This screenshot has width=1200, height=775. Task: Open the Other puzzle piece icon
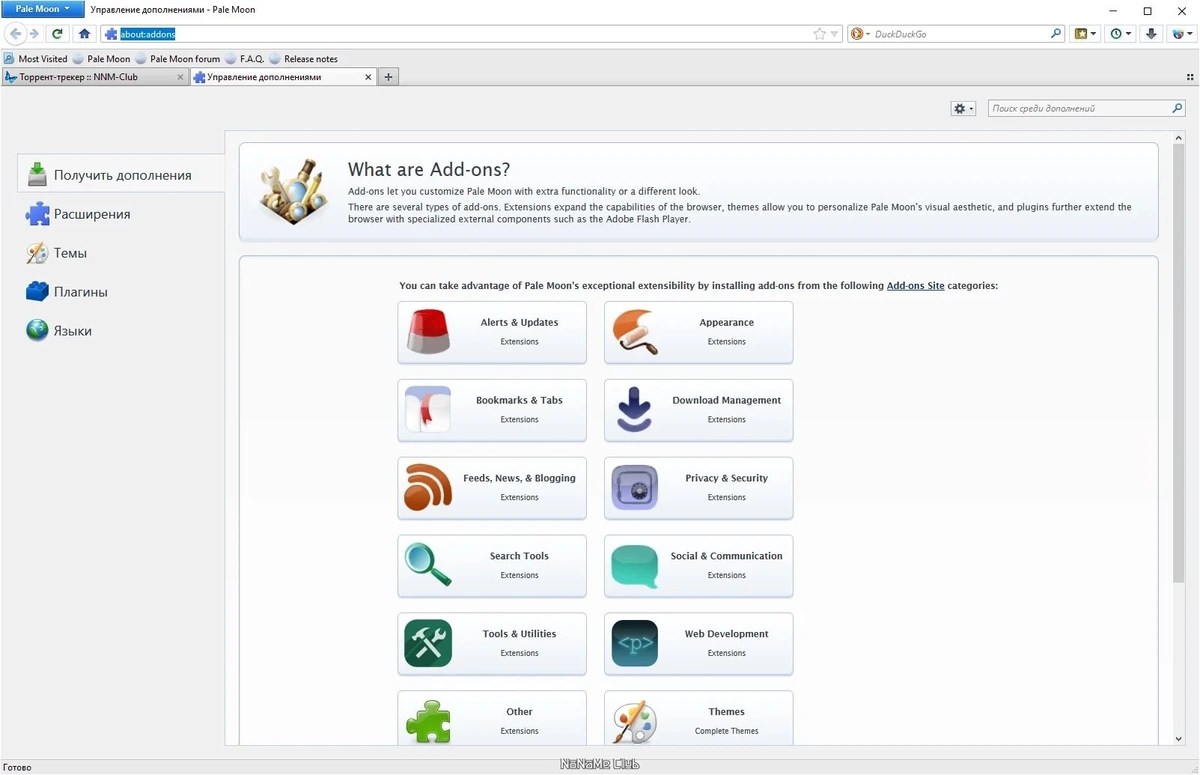point(428,721)
